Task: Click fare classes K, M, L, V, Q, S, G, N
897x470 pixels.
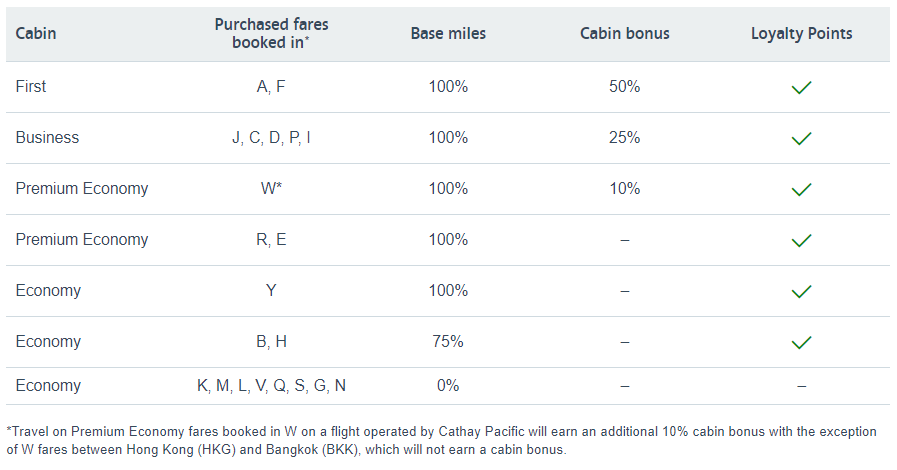Action: 271,386
